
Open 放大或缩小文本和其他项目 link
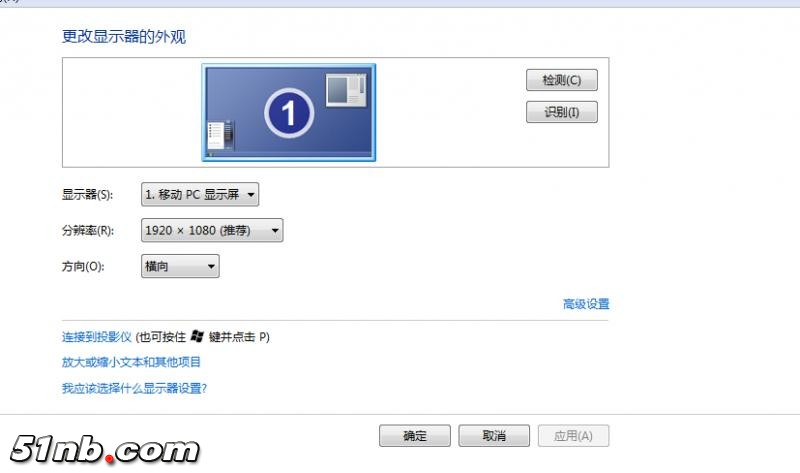tap(131, 362)
